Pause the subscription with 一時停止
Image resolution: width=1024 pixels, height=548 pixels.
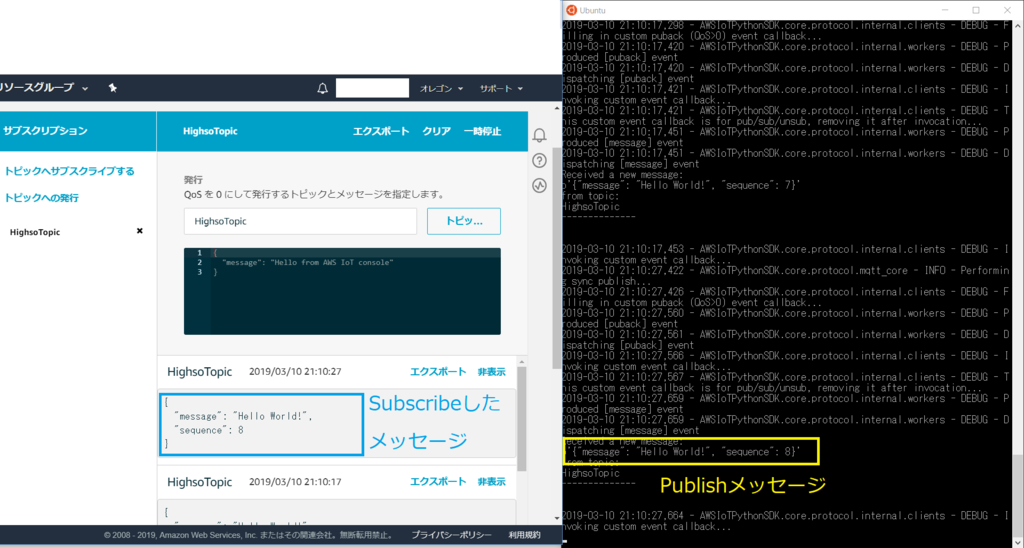click(x=482, y=131)
